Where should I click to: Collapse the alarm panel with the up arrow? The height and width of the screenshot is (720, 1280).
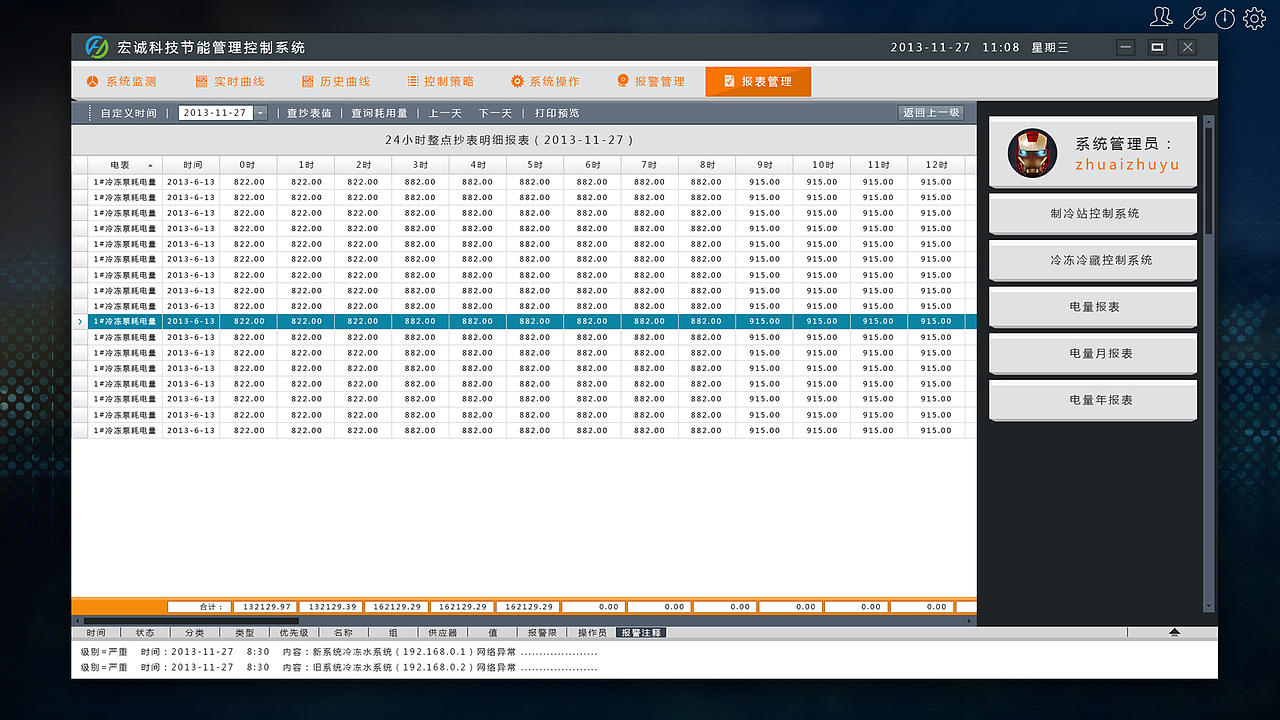click(1175, 632)
